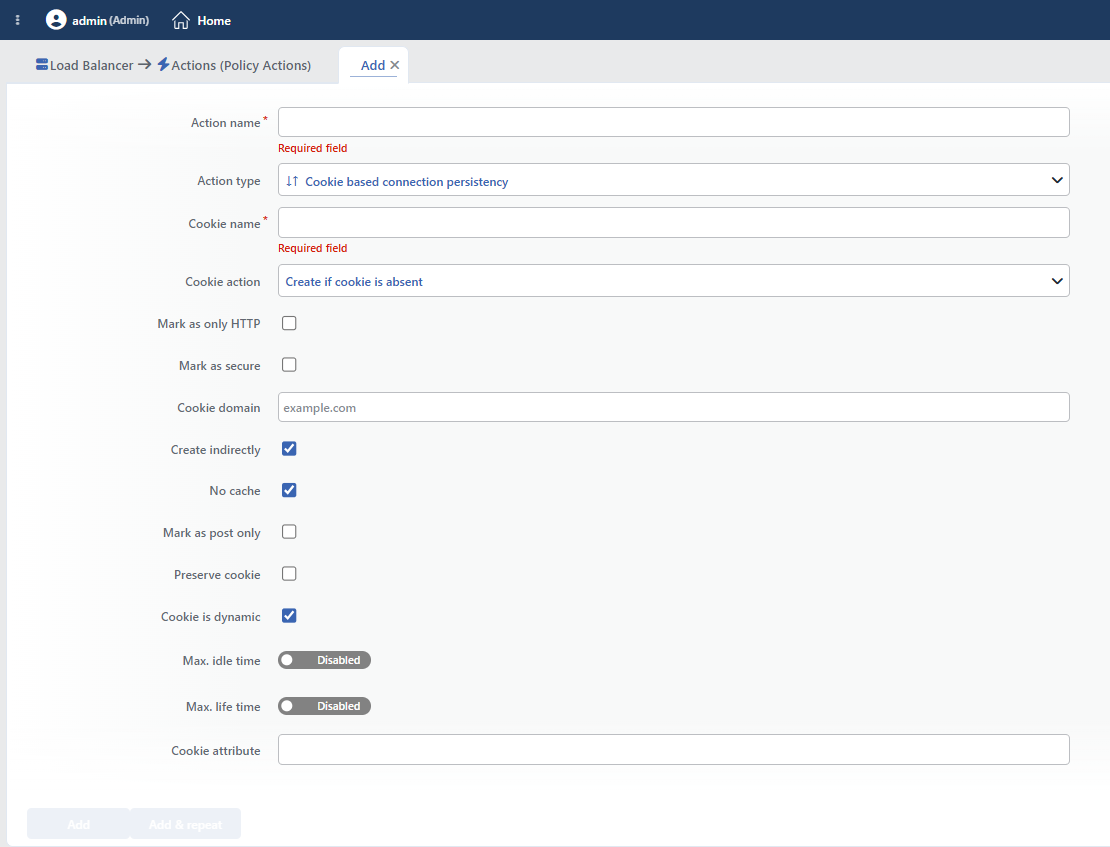1110x847 pixels.
Task: Click the Max. idle time label
Action: pos(222,661)
